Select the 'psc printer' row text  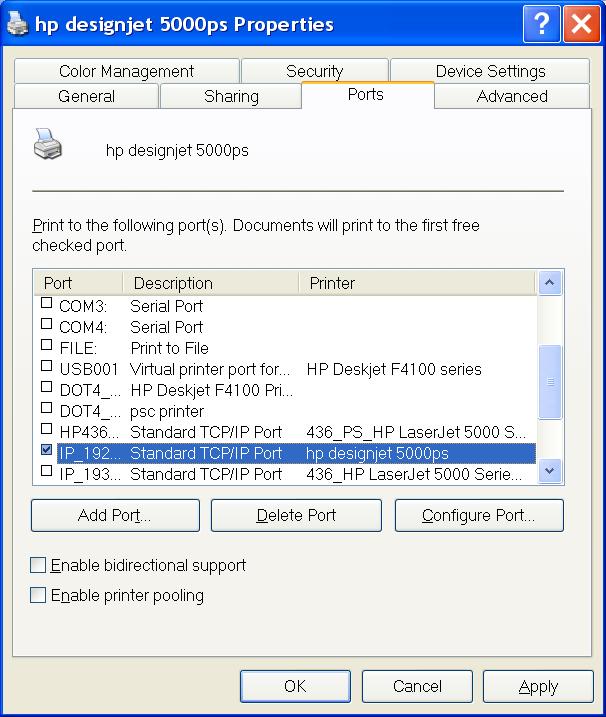[167, 412]
